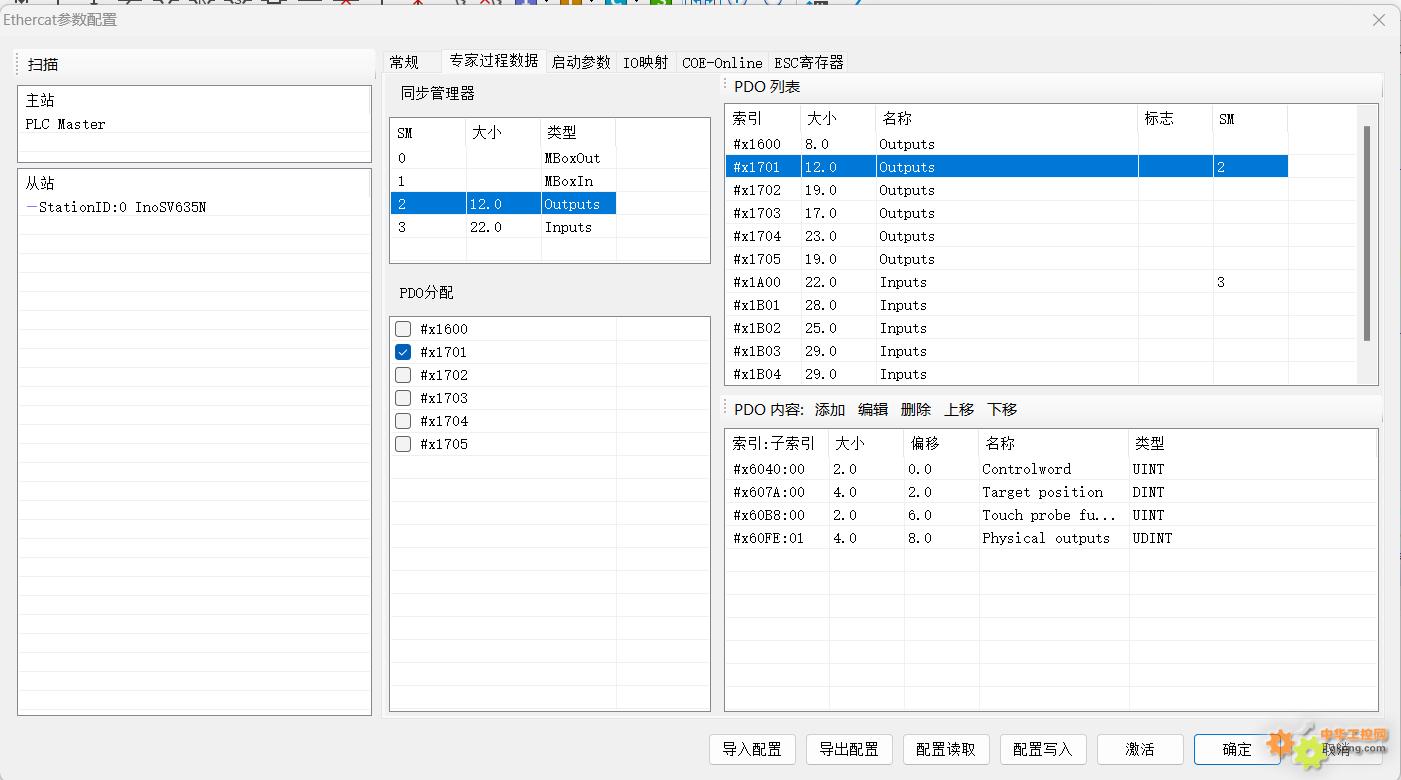Select PDO list row #x1600
Image resolution: width=1401 pixels, height=780 pixels.
pyautogui.click(x=1007, y=144)
